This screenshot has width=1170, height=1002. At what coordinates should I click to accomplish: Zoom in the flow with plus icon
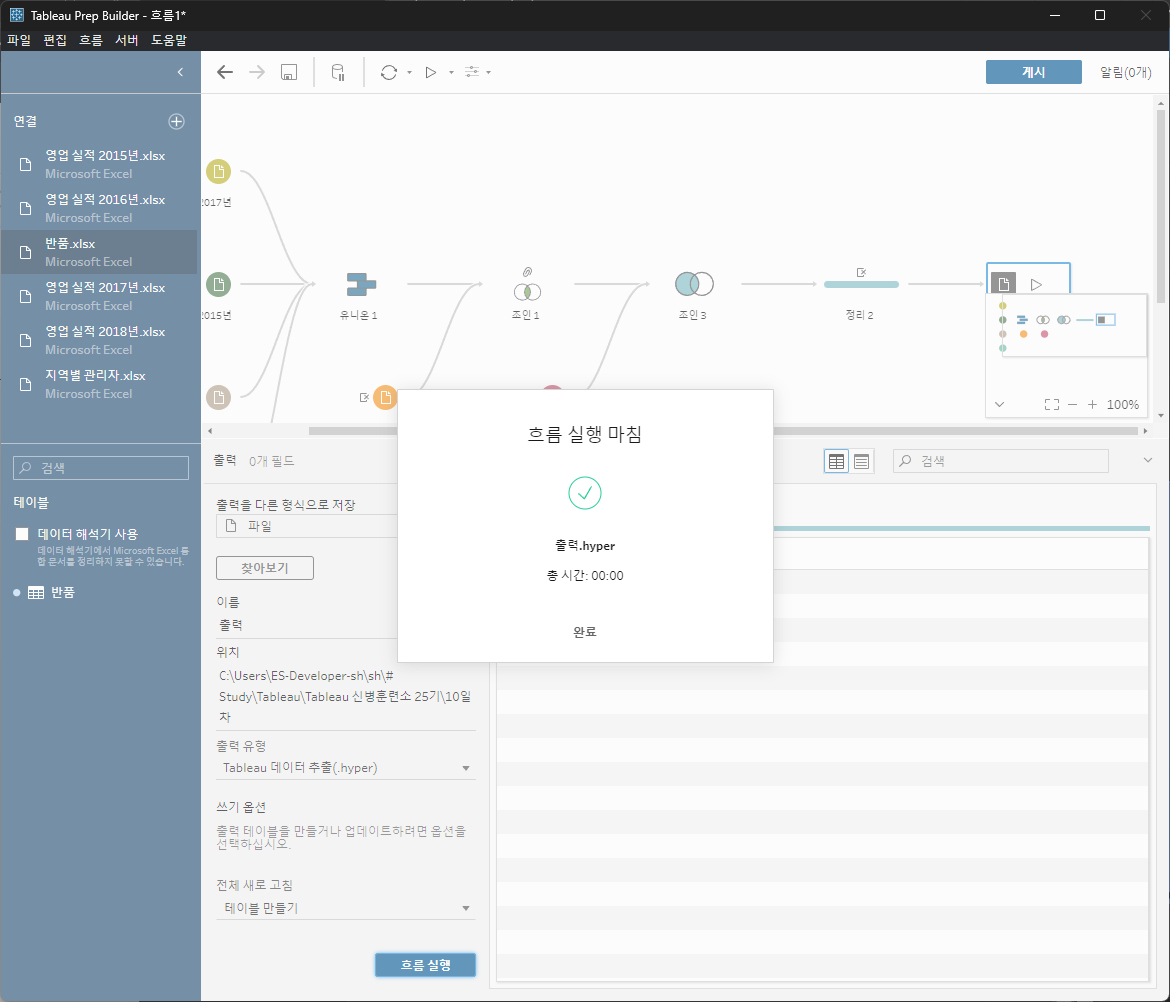coord(1092,404)
